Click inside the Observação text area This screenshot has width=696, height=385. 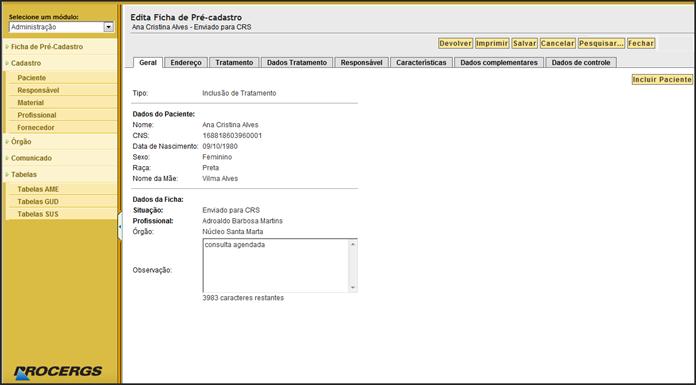click(x=276, y=266)
